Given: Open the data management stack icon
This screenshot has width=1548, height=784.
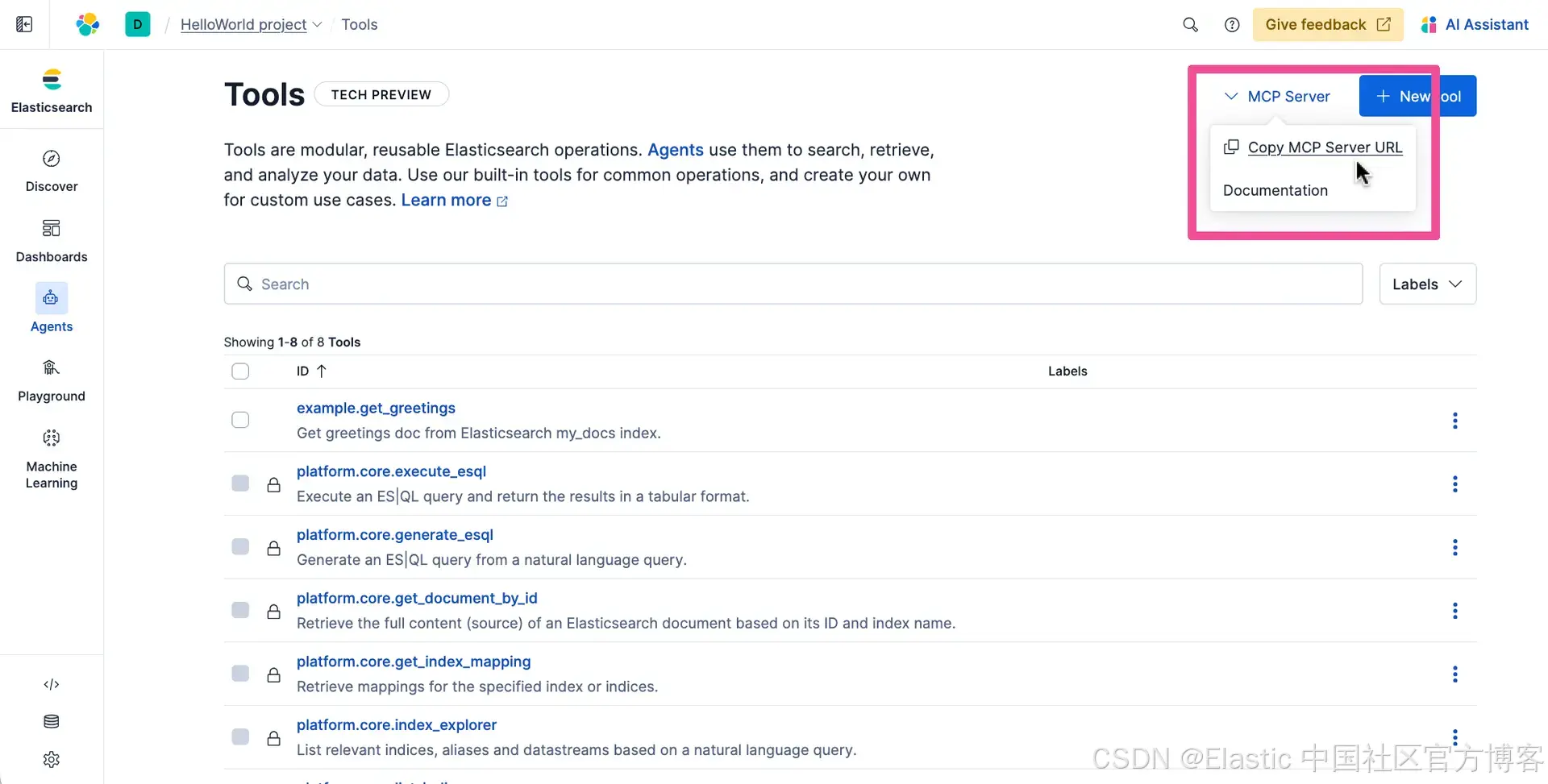Looking at the screenshot, I should click(52, 721).
